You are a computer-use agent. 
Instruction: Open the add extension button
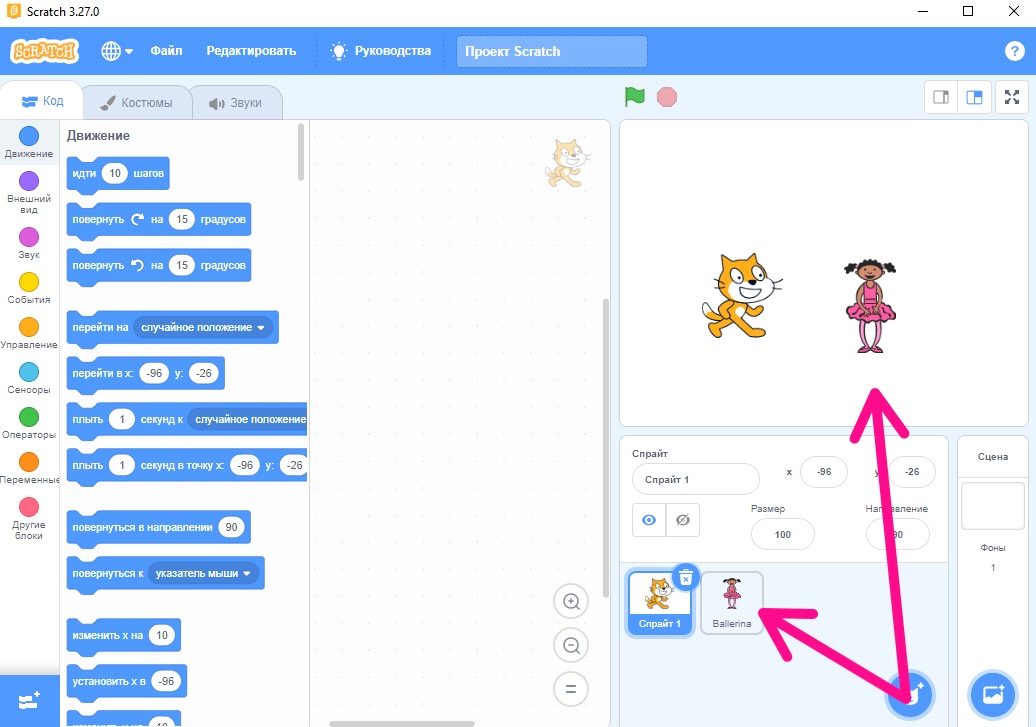point(29,701)
